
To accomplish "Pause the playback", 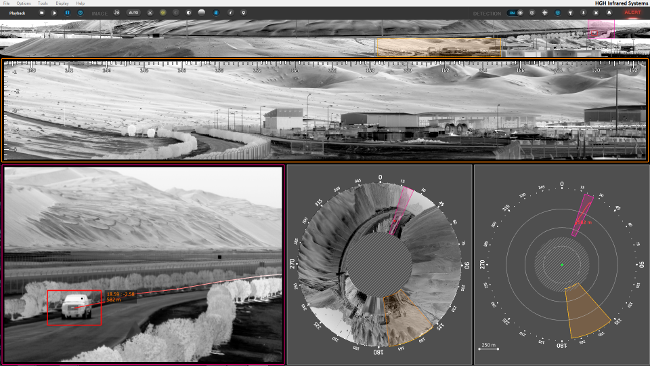I will coord(67,13).
